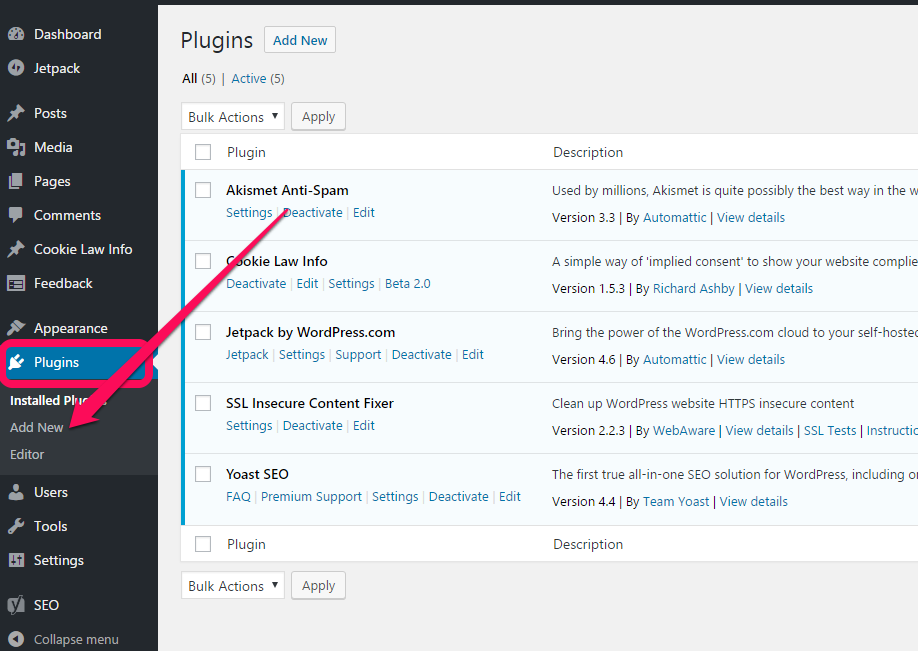This screenshot has height=651, width=918.
Task: Open the top Bulk Actions dropdown
Action: 233,117
